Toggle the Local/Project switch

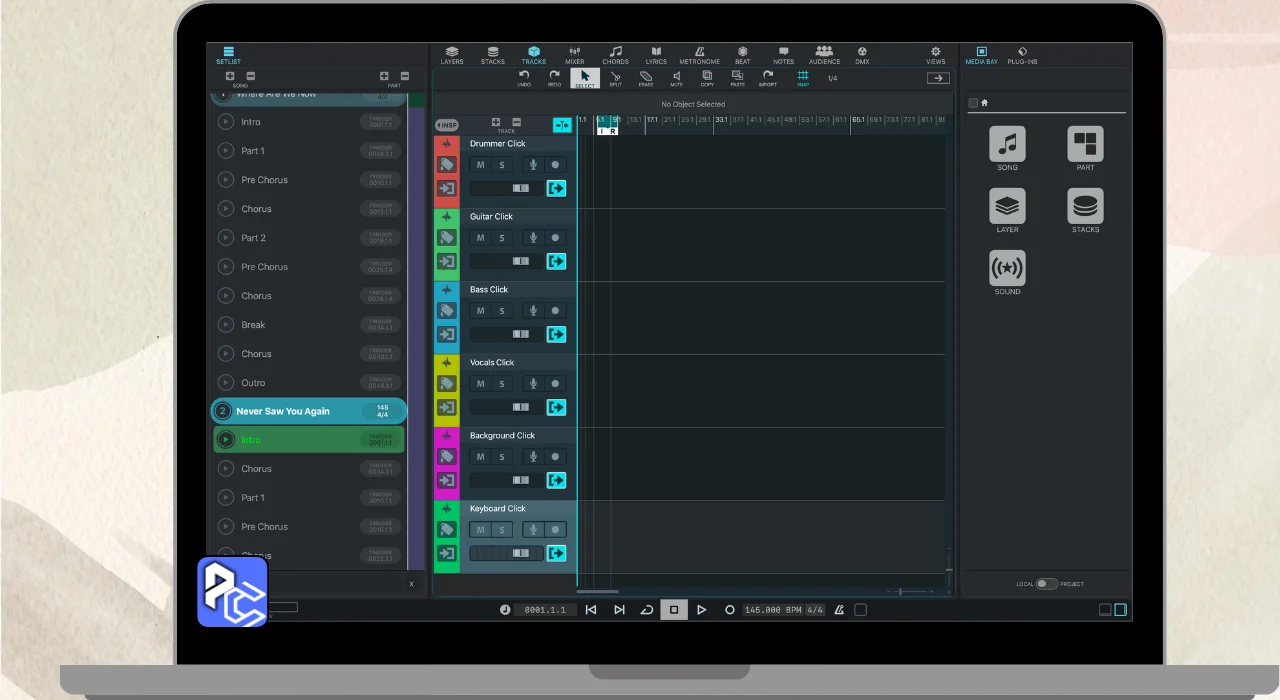(1046, 584)
